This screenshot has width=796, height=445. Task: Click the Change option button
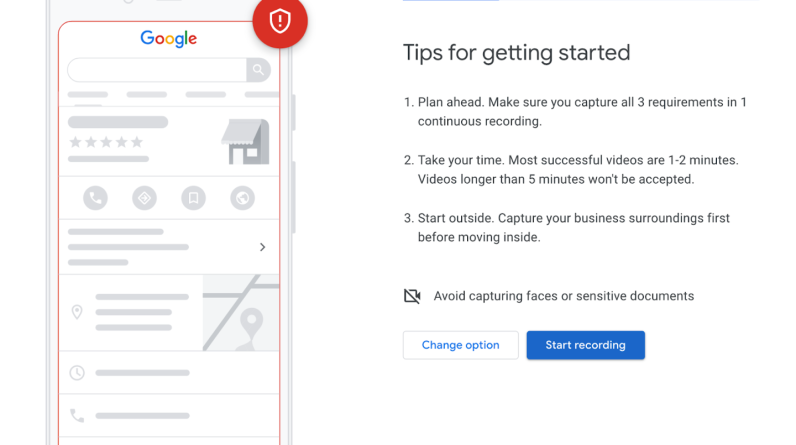[460, 345]
